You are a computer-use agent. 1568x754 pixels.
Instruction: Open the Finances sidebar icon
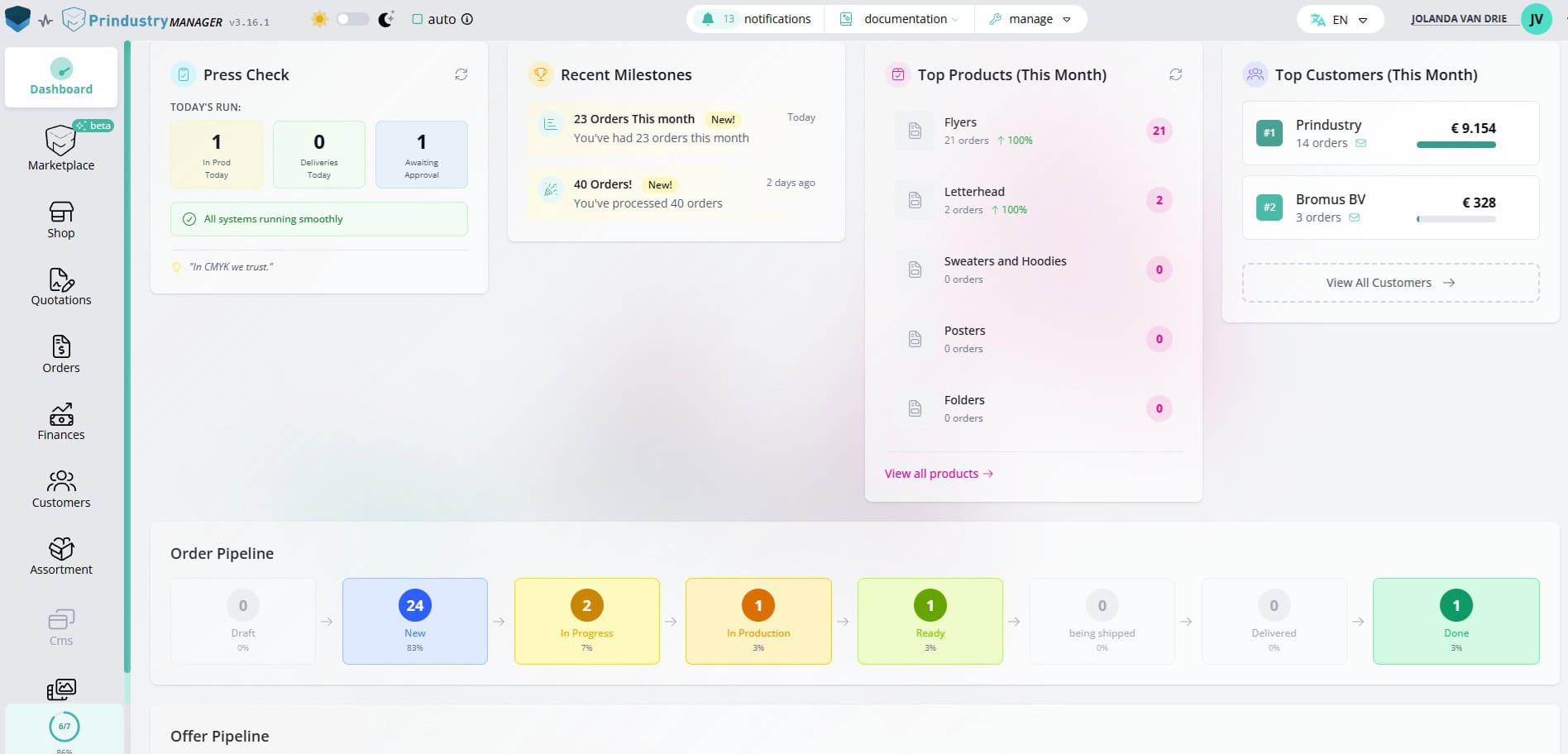[x=60, y=422]
